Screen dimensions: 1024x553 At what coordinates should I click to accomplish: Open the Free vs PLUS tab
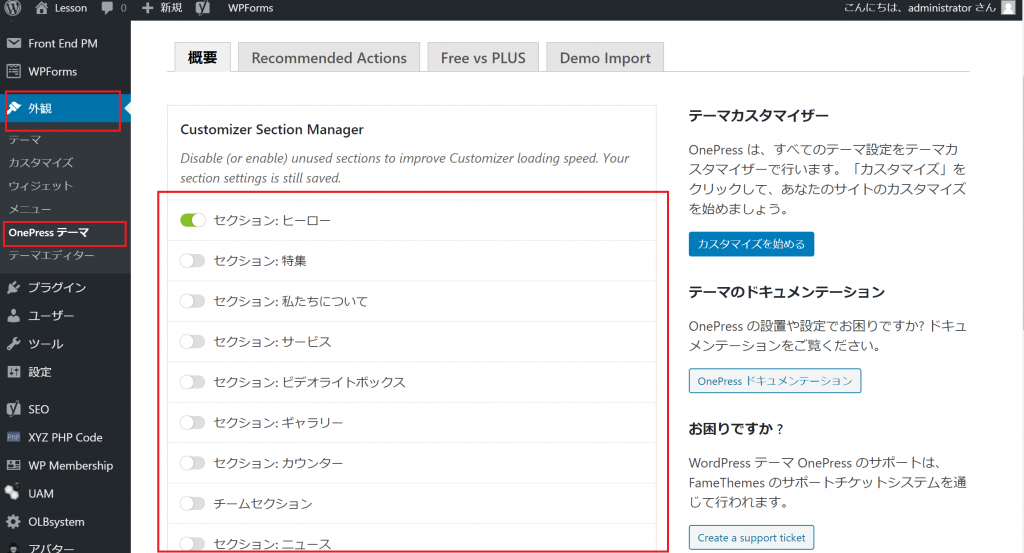tap(483, 57)
